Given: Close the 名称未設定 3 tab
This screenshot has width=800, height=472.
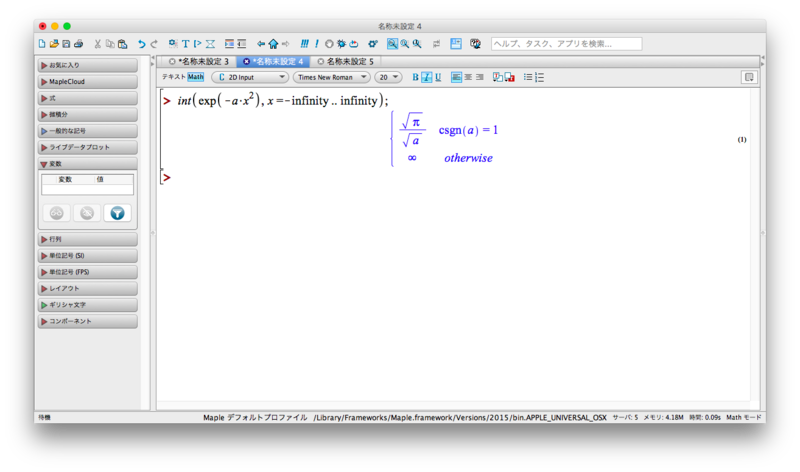Looking at the screenshot, I should [x=172, y=61].
